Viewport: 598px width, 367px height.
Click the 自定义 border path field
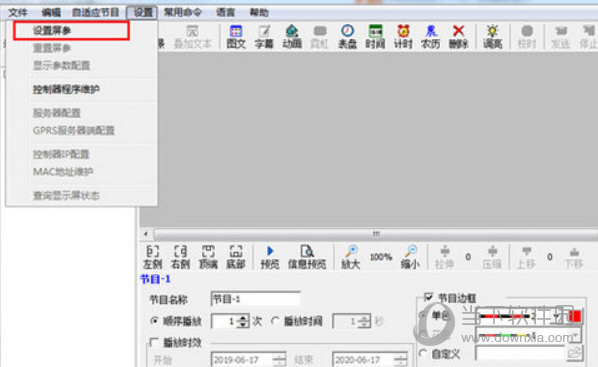tap(520, 354)
